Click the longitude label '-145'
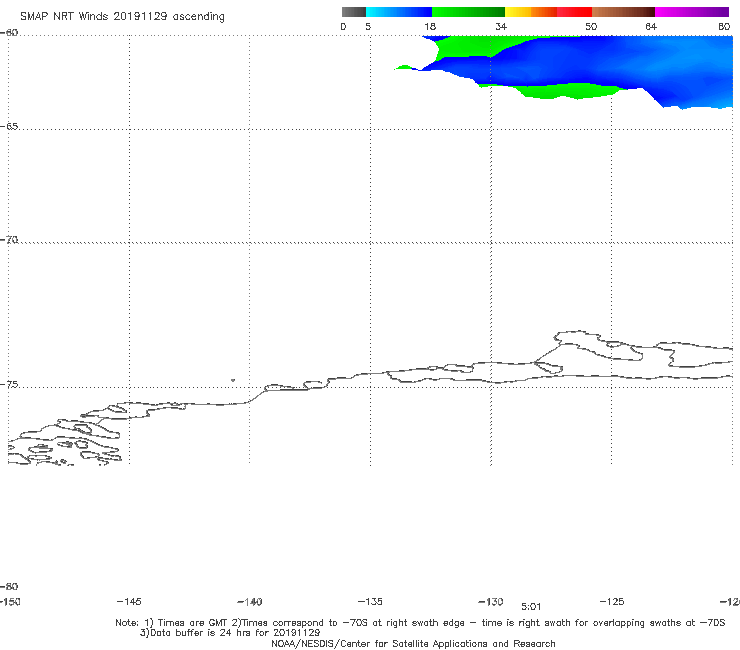This screenshot has width=740, height=650. pos(129,601)
